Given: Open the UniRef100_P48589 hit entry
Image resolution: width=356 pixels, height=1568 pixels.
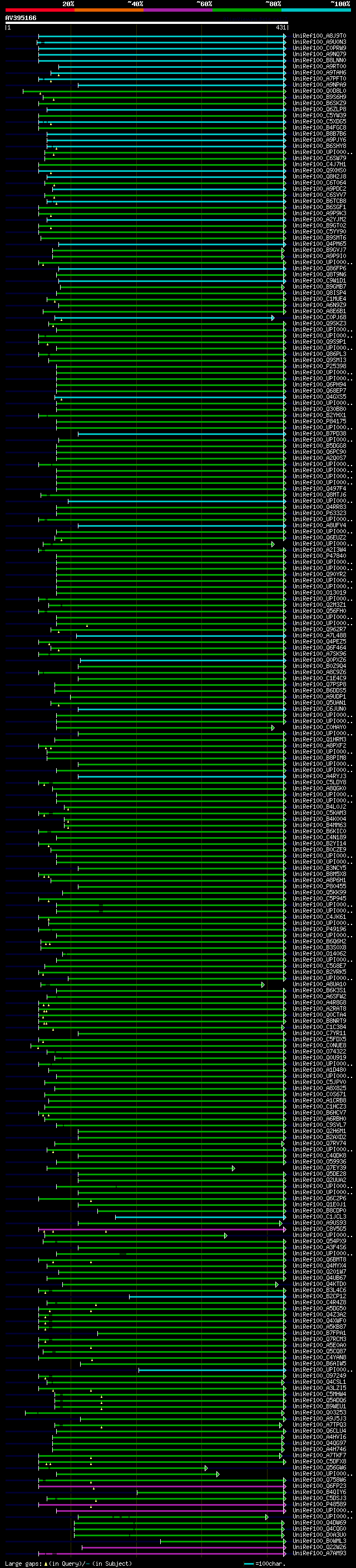Looking at the screenshot, I should pos(319,1504).
